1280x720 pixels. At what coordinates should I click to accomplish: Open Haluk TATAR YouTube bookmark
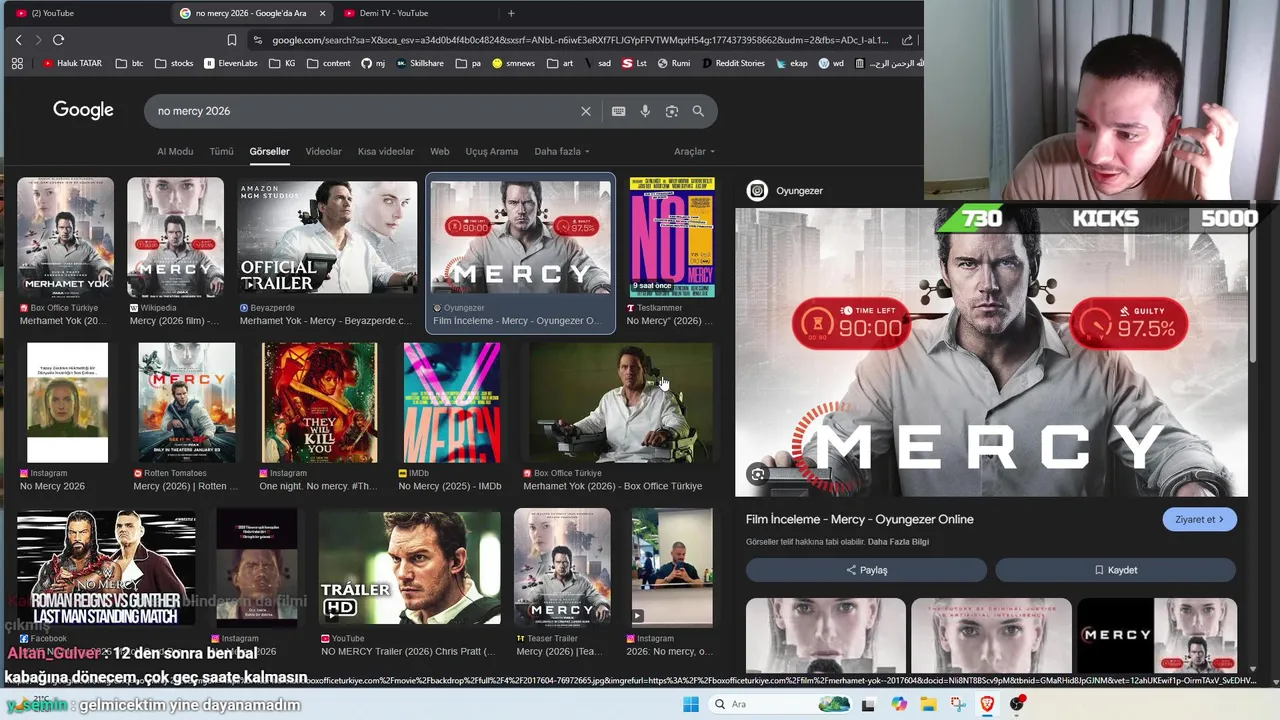(72, 63)
